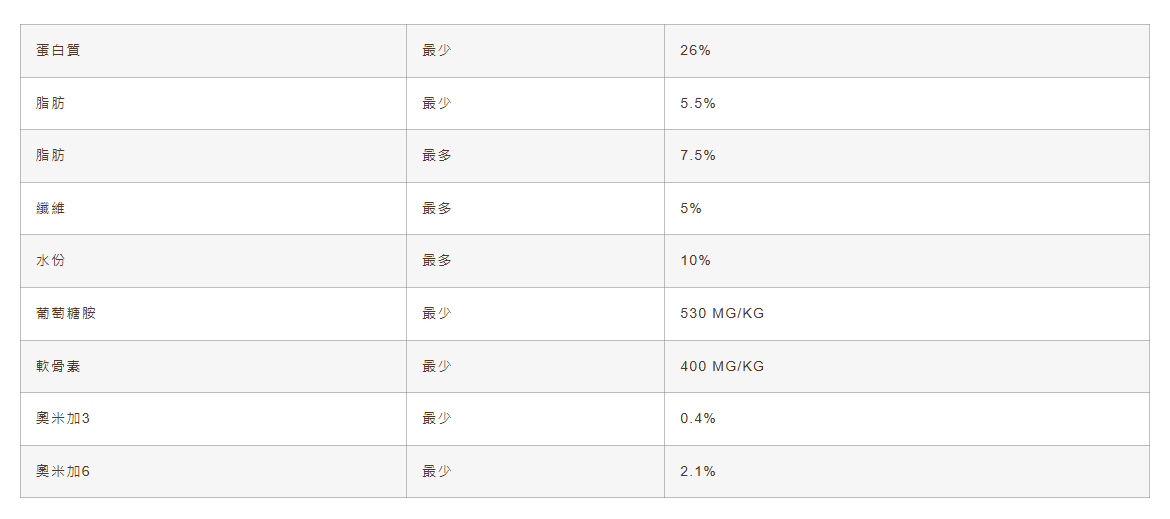Viewport: 1170px width, 519px height.
Task: Click the 葡萄糖胺 label cell
Action: coord(66,313)
